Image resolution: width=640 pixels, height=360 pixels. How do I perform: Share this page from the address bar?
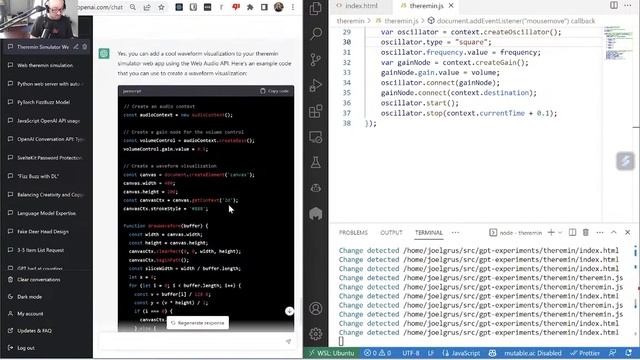coord(147,7)
